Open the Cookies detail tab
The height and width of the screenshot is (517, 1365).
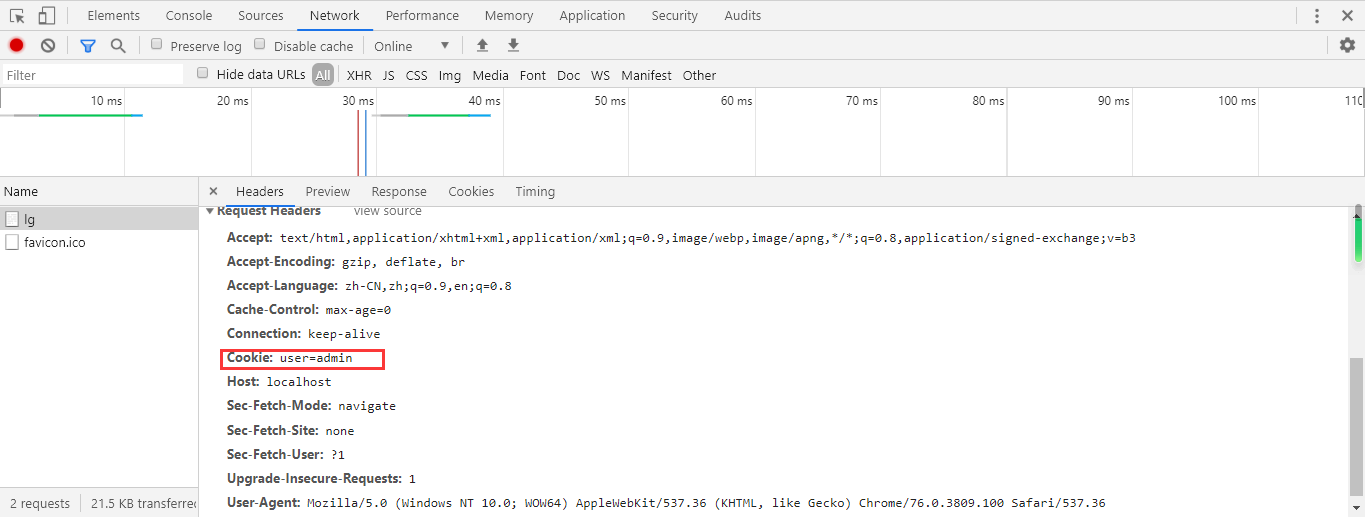point(471,192)
